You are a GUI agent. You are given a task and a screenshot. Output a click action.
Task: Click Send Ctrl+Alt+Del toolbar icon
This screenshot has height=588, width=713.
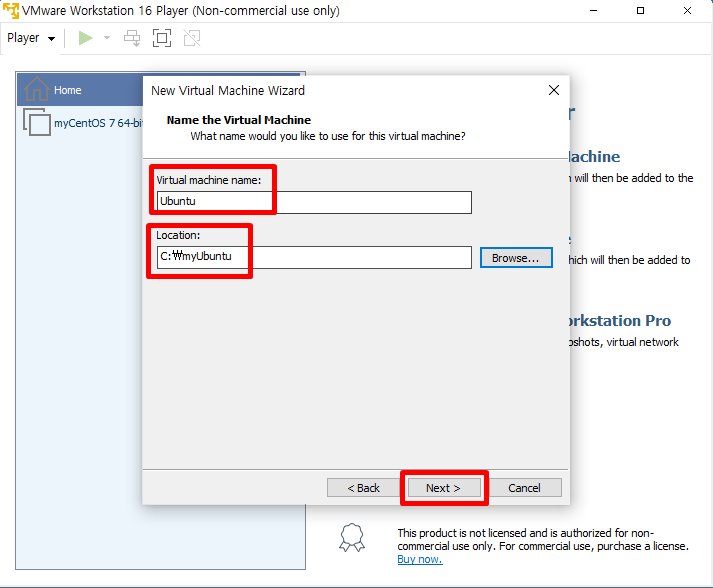[x=132, y=38]
